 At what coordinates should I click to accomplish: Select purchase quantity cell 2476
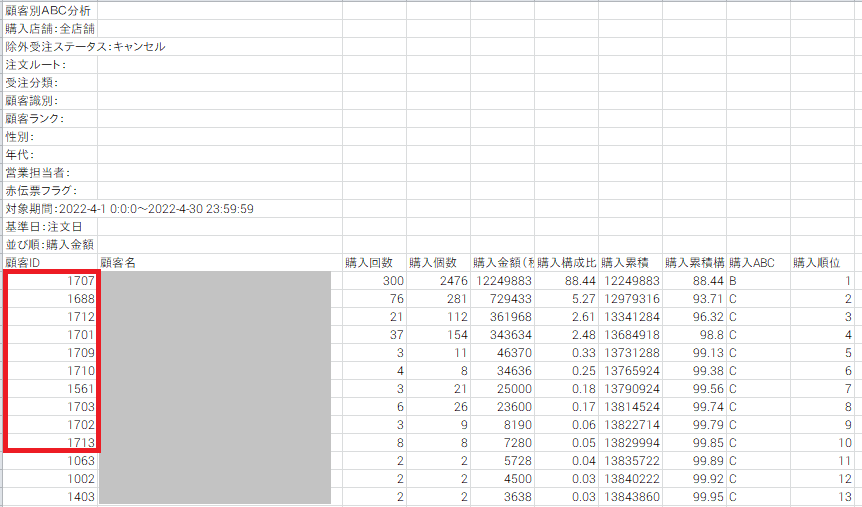[x=438, y=281]
